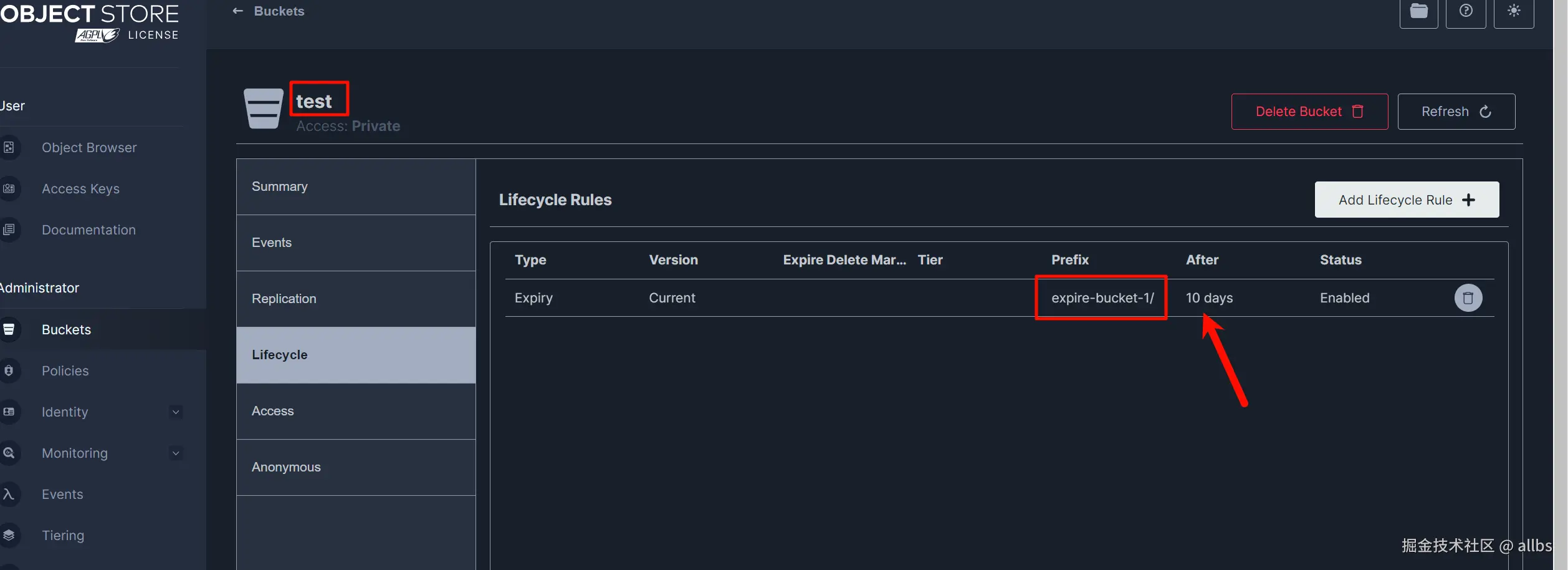Open the help question mark icon
This screenshot has width=1568, height=570.
coord(1466,11)
